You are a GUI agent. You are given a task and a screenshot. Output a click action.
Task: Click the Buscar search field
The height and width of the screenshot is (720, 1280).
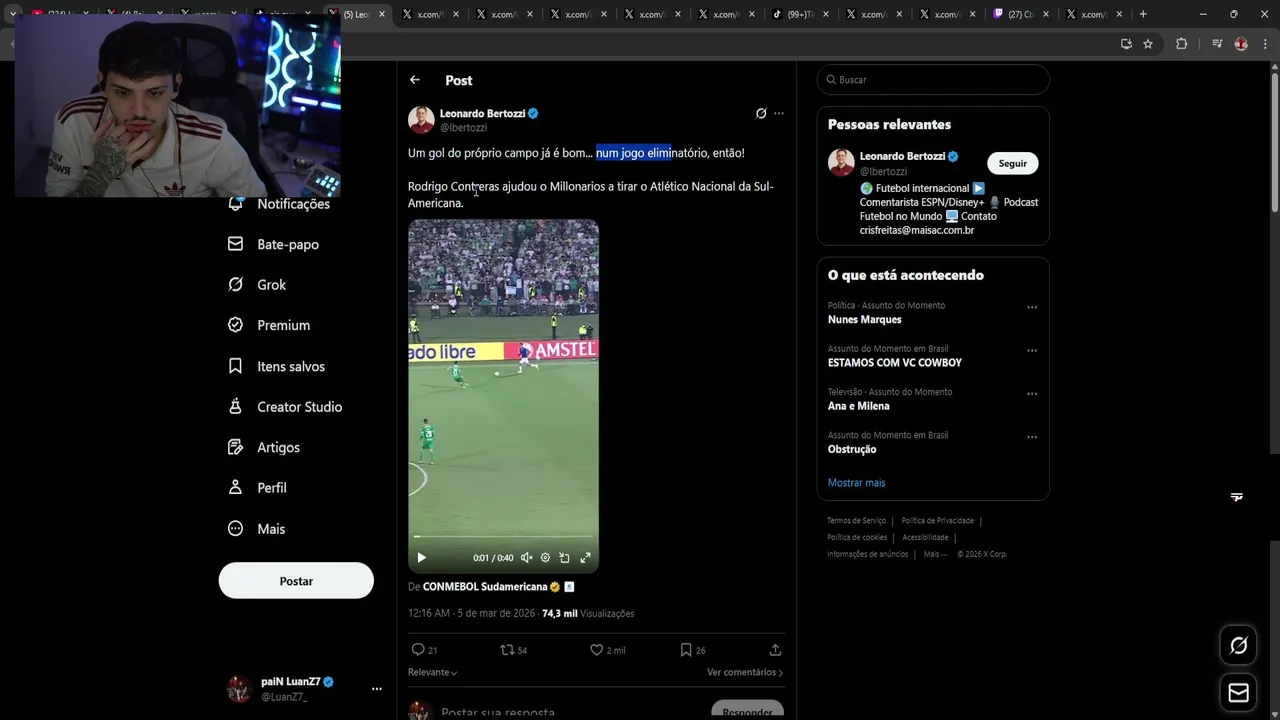click(933, 80)
